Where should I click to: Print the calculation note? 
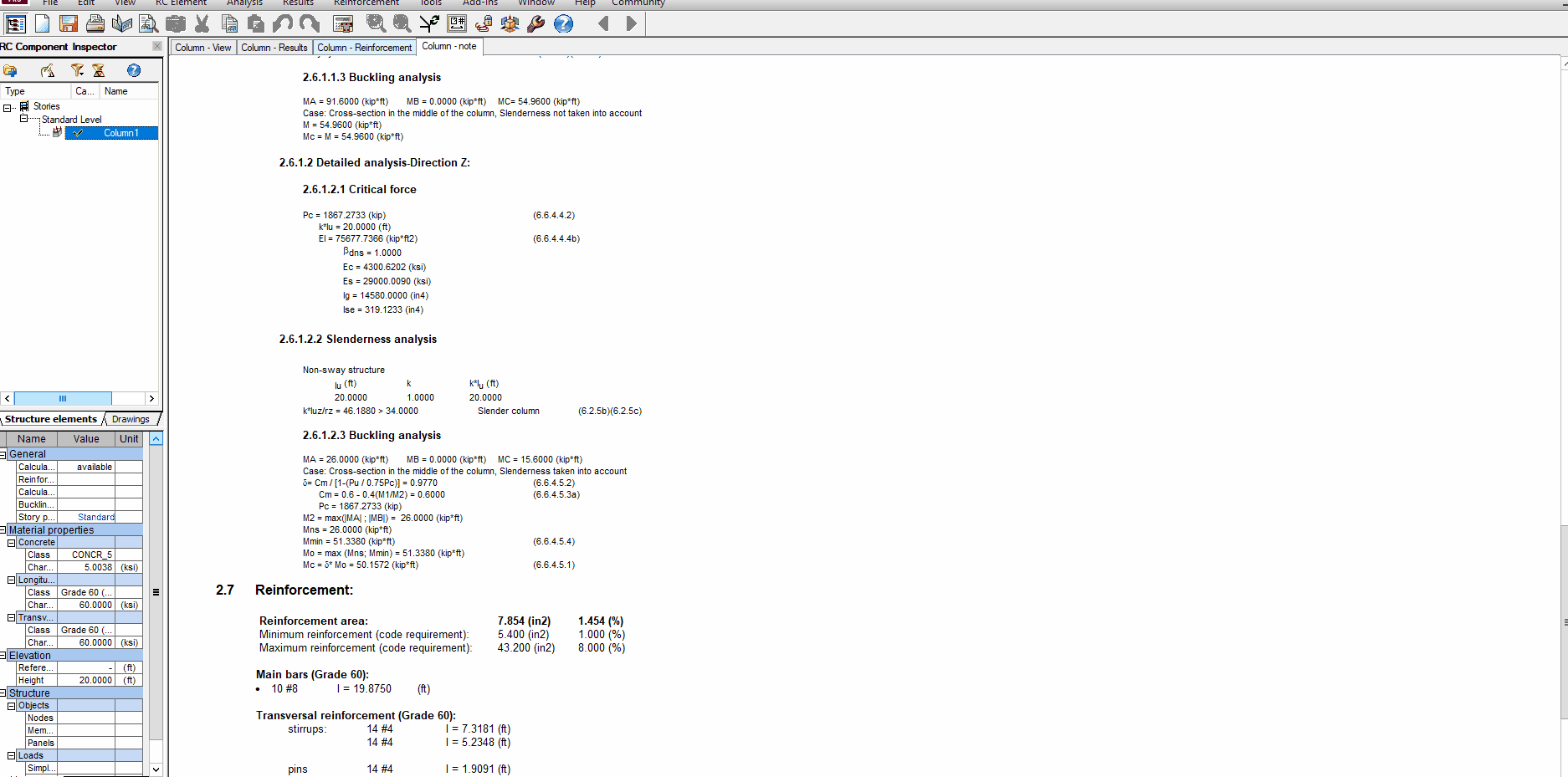click(x=95, y=23)
